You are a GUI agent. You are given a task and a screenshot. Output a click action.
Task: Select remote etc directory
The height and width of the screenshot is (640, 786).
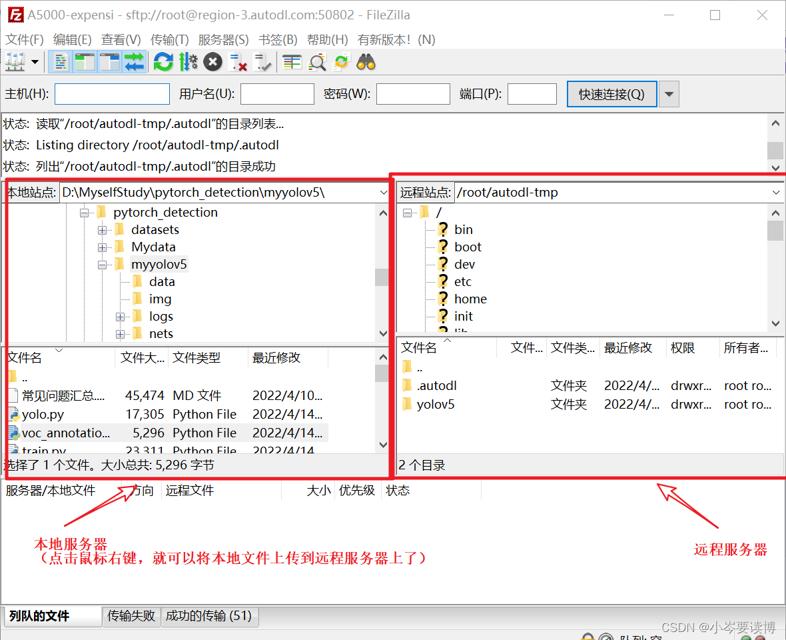click(463, 282)
